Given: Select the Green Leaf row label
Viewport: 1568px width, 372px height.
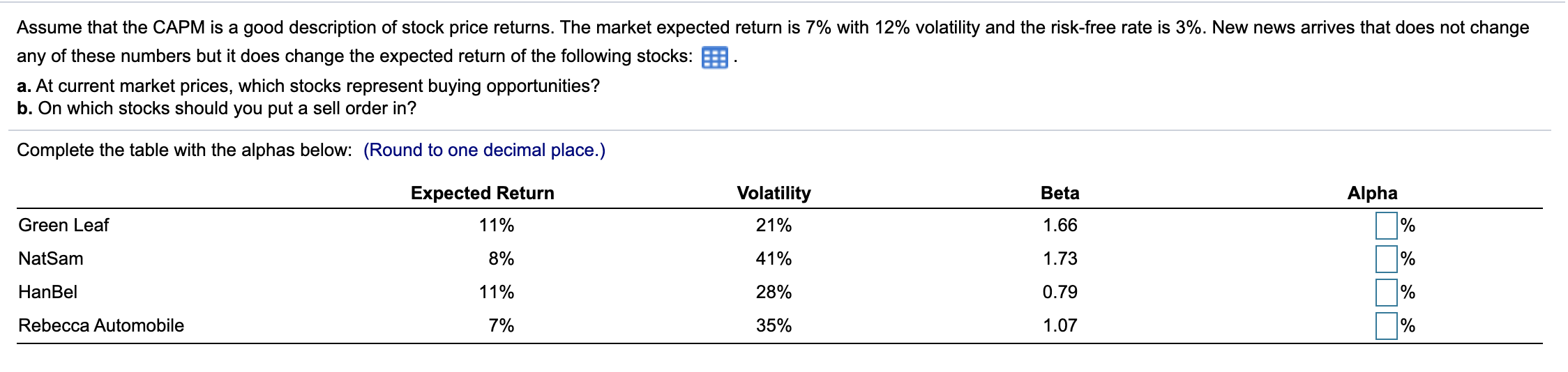Looking at the screenshot, I should pos(63,225).
